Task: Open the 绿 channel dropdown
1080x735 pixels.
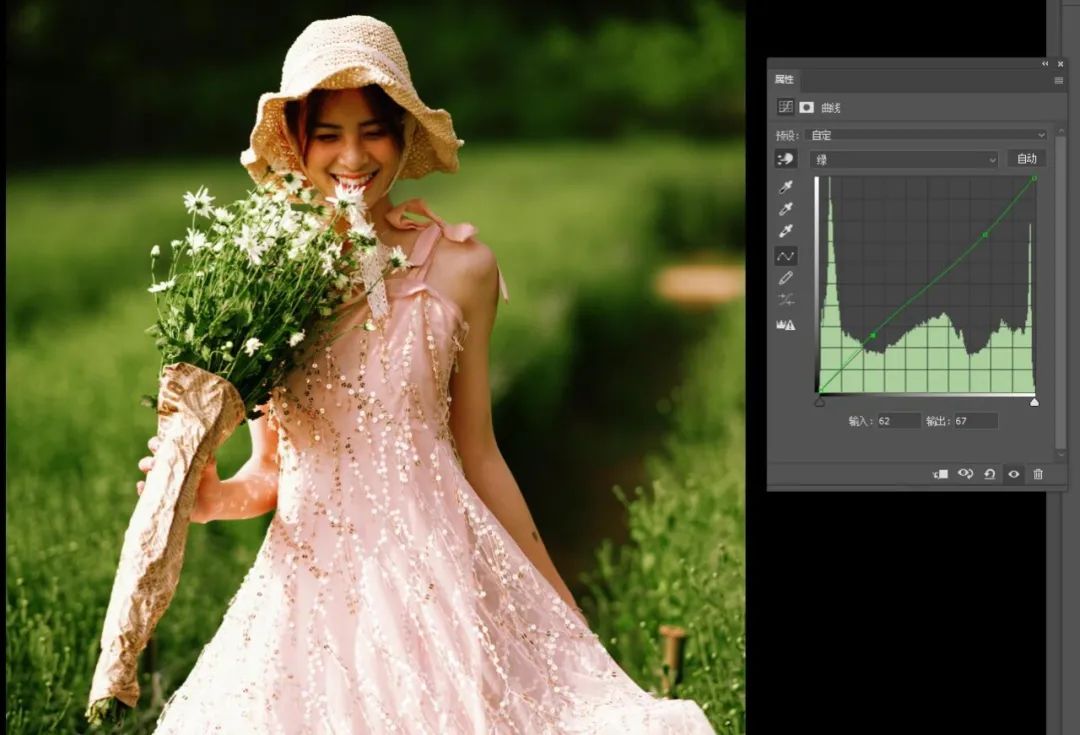Action: click(x=904, y=159)
